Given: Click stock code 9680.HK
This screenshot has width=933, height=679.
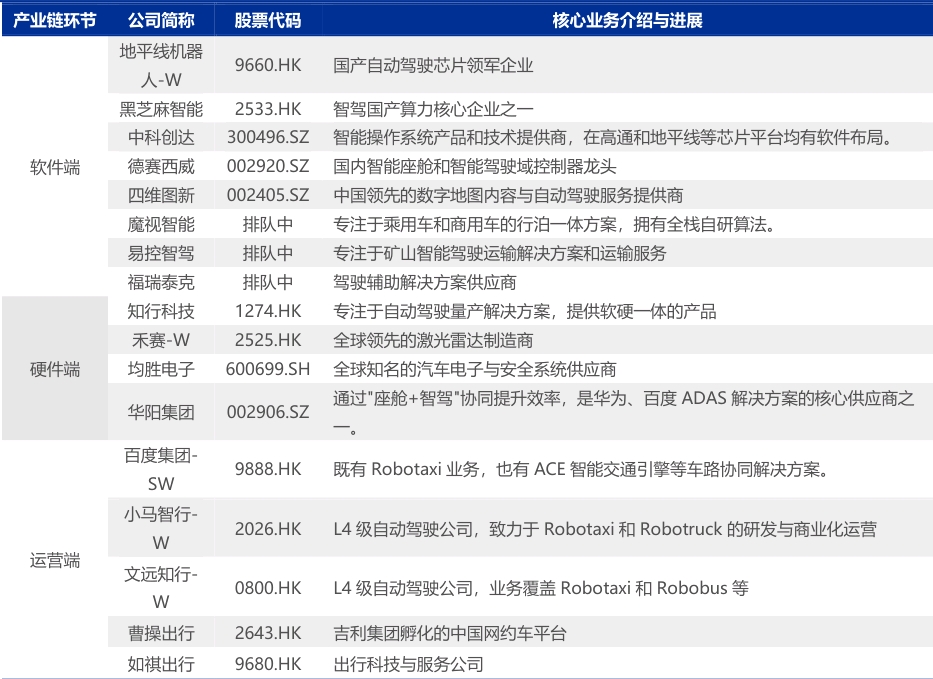Looking at the screenshot, I should [x=268, y=664].
